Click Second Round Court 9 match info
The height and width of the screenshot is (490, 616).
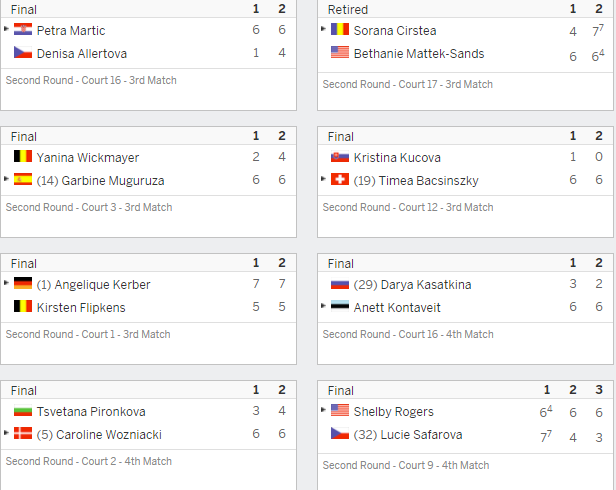click(x=406, y=465)
